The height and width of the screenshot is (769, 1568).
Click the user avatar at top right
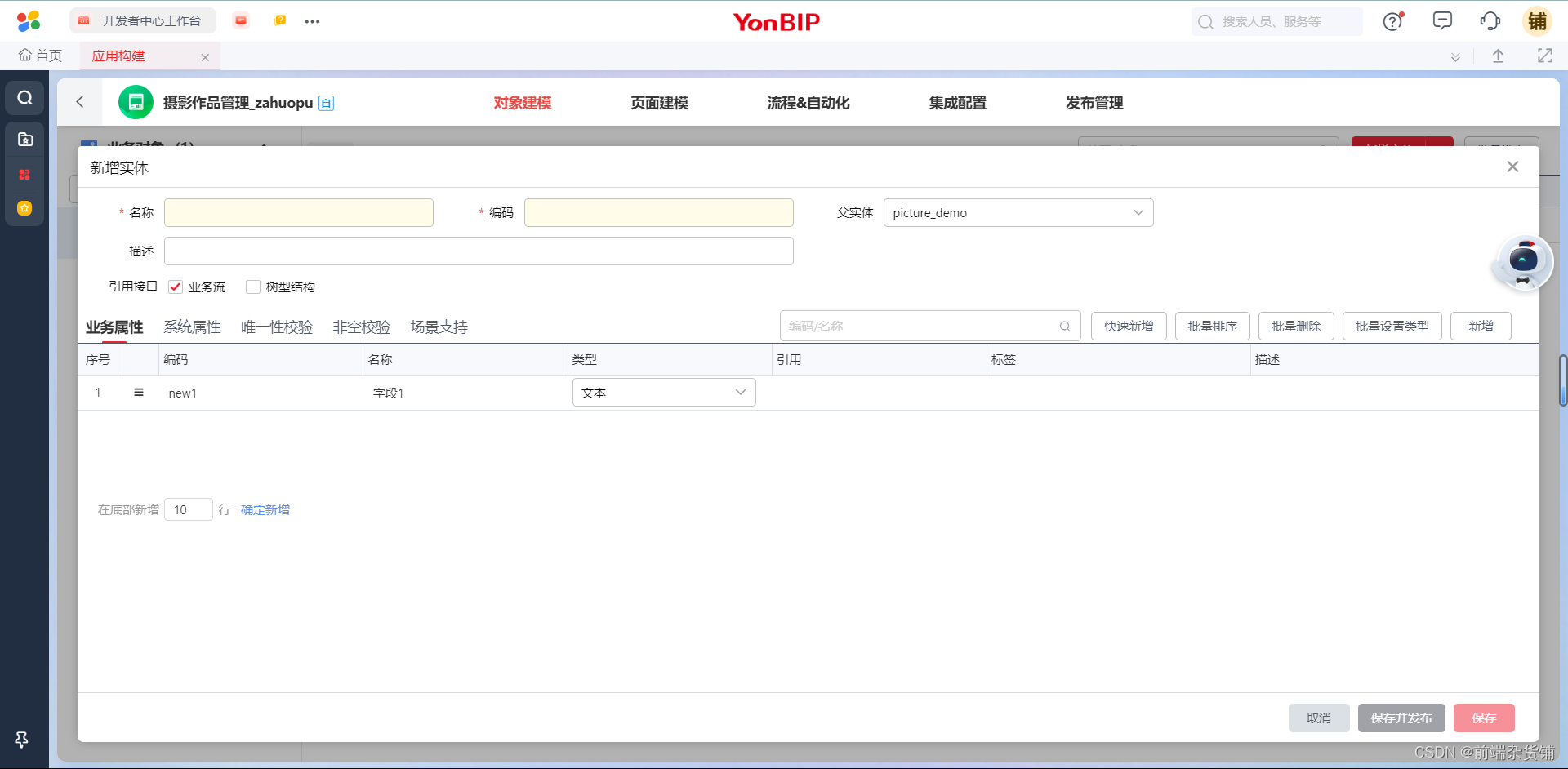tap(1538, 21)
